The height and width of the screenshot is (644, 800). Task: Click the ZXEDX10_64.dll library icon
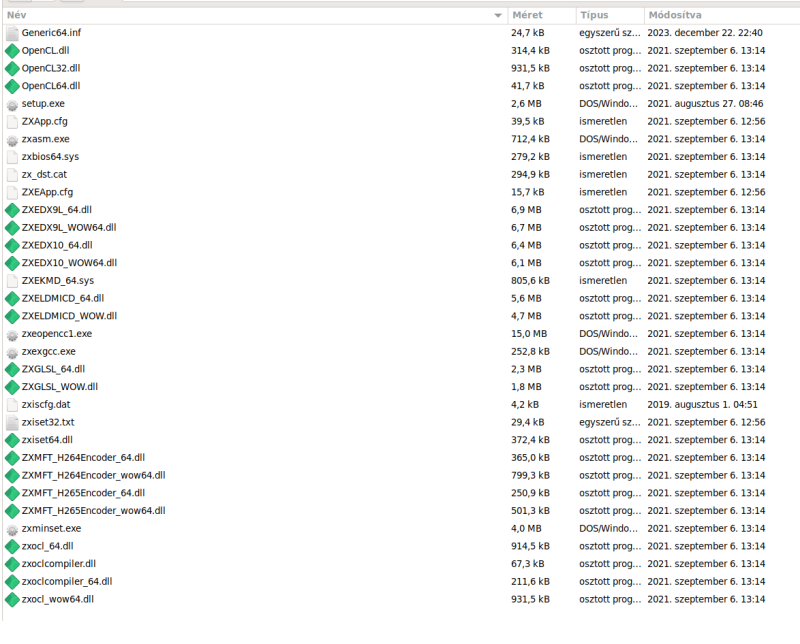click(x=12, y=245)
